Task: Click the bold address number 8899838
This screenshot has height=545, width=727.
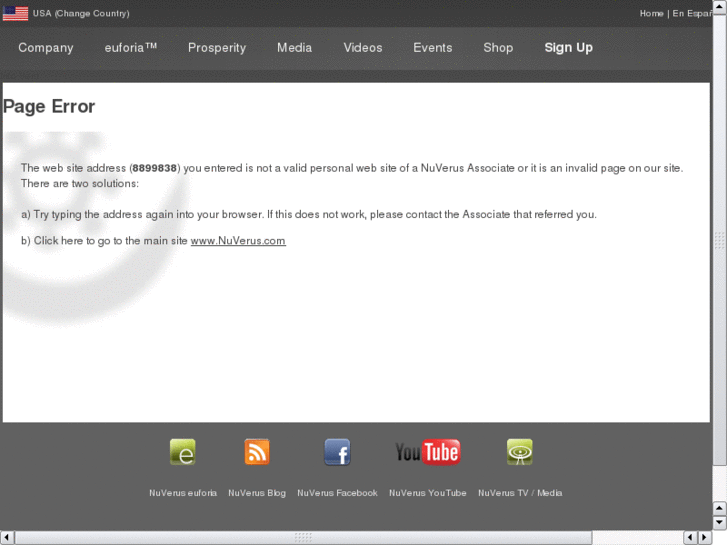Action: (155, 168)
